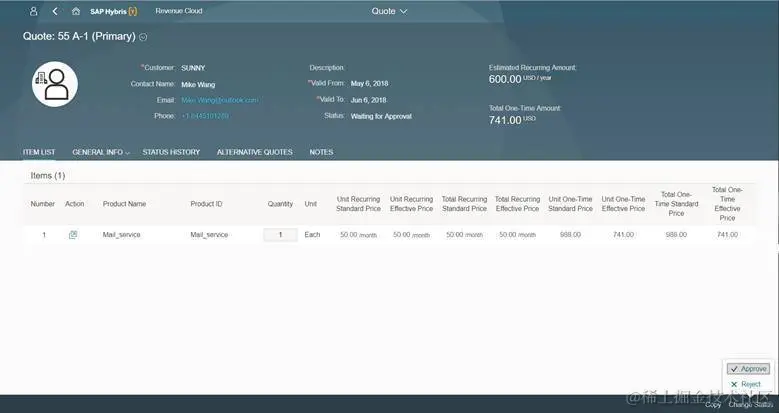
Task: Click the customer avatar image
Action: point(55,84)
